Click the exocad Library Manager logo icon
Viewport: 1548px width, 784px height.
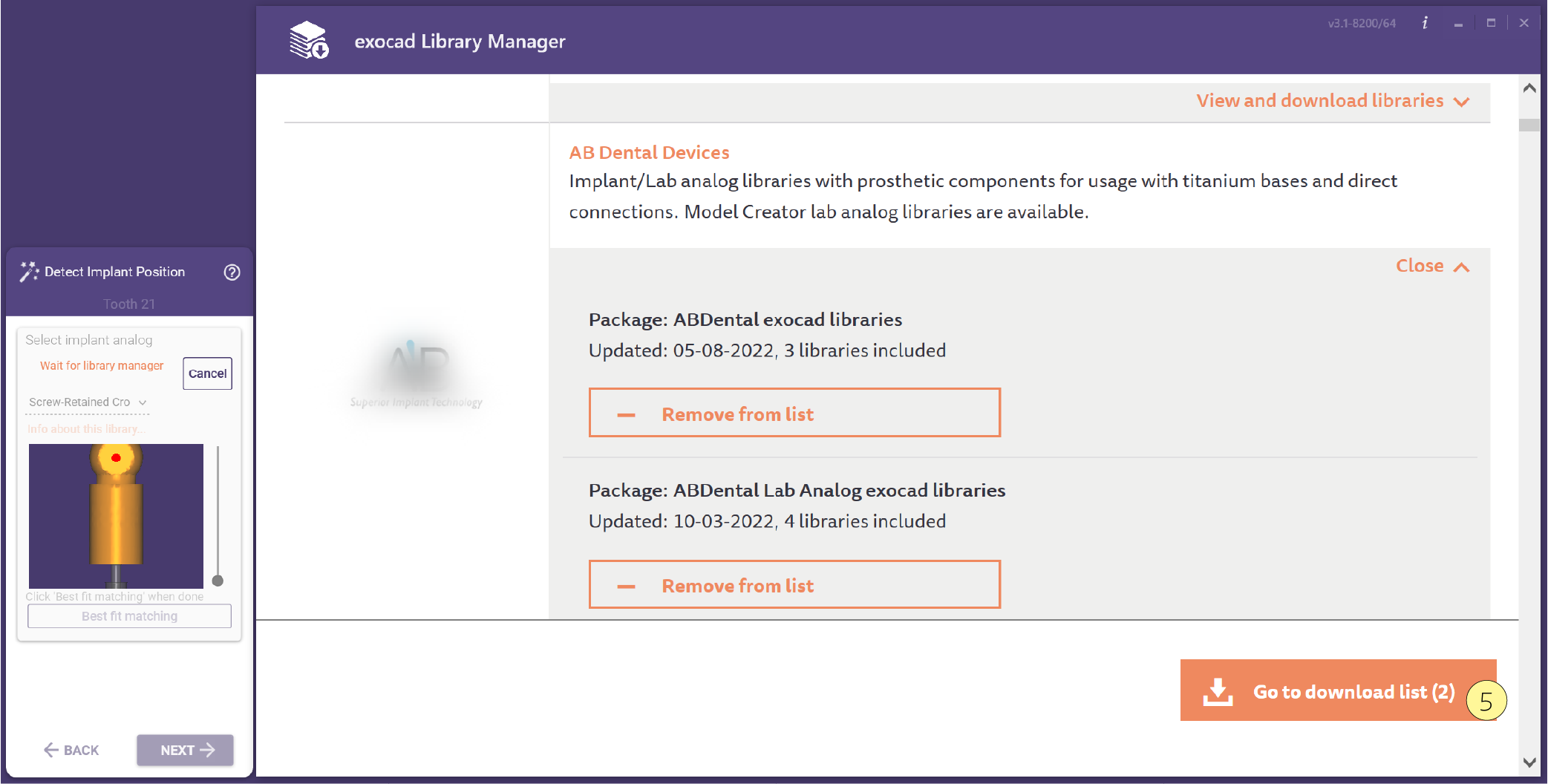[309, 40]
